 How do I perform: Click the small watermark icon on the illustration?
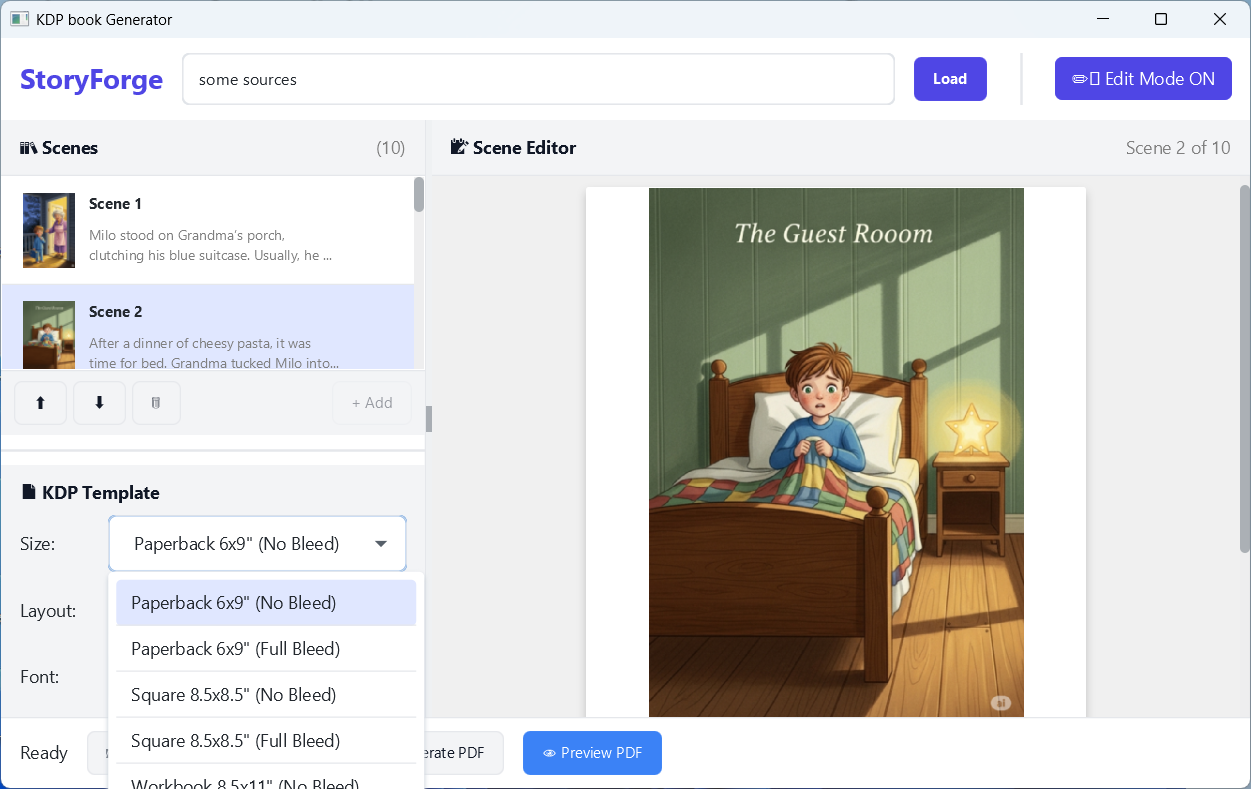(1001, 702)
